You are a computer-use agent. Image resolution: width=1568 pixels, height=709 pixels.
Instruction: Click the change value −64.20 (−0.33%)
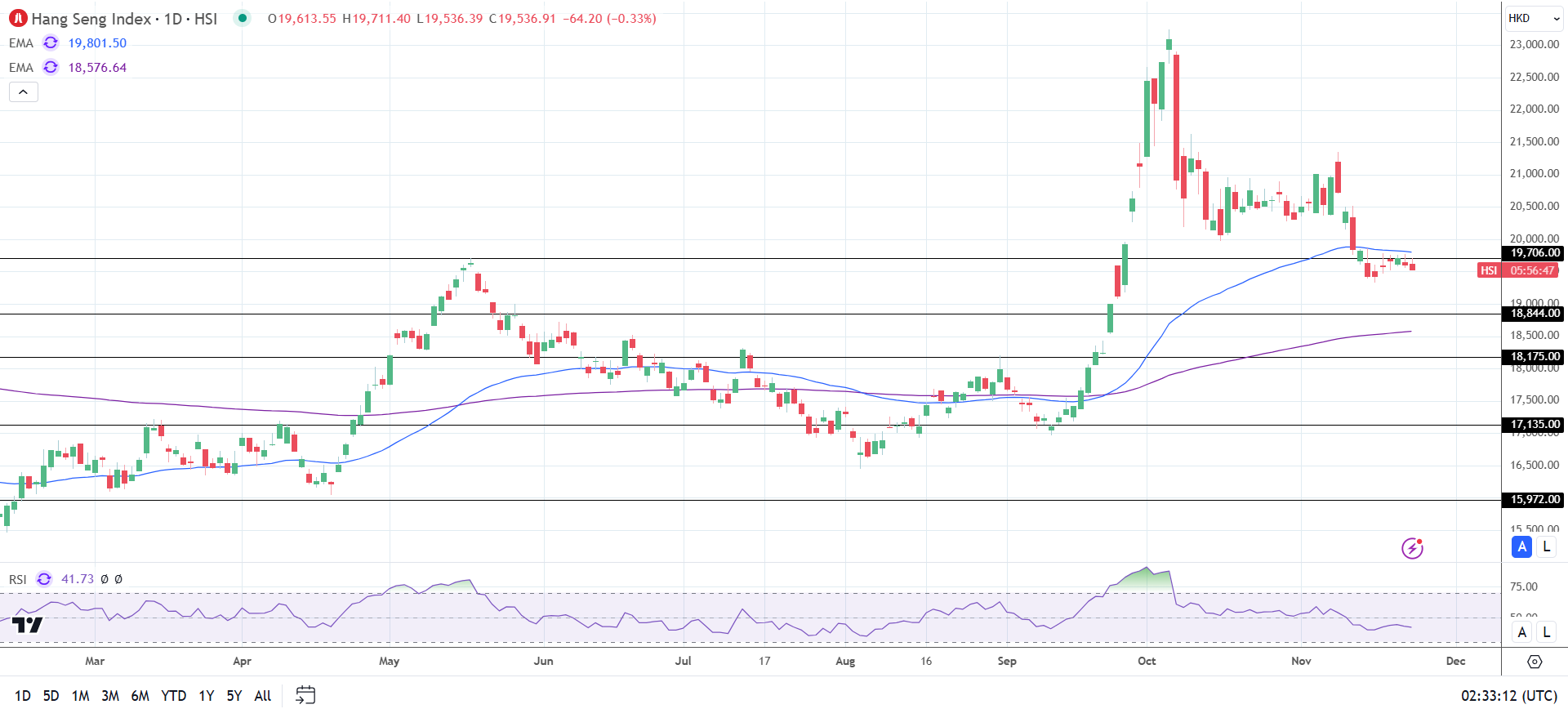coord(609,19)
